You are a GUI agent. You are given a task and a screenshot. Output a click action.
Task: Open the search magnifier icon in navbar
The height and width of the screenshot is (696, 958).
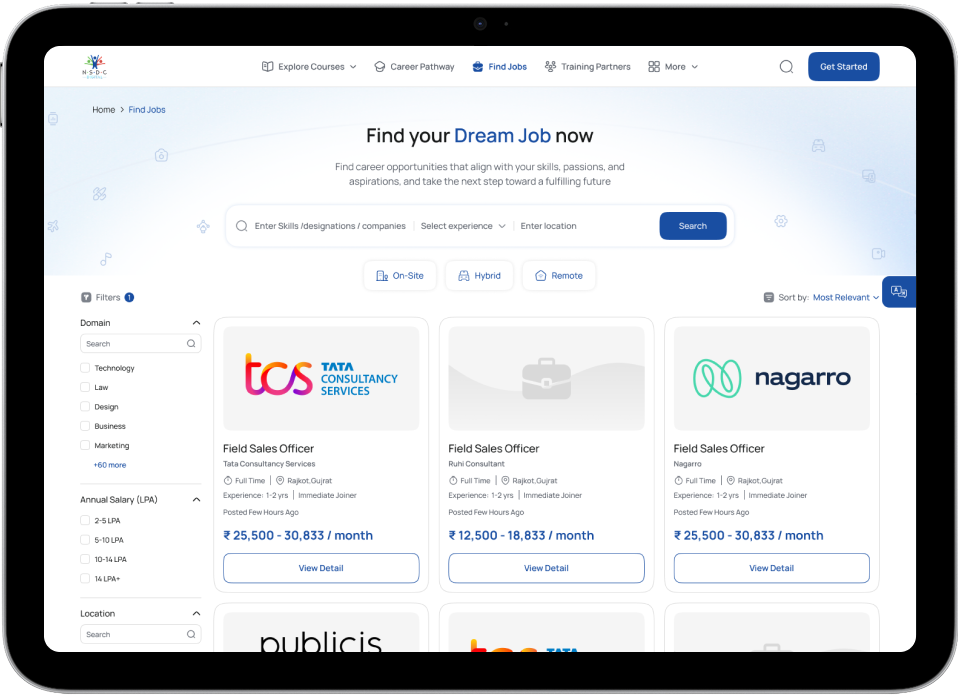786,67
